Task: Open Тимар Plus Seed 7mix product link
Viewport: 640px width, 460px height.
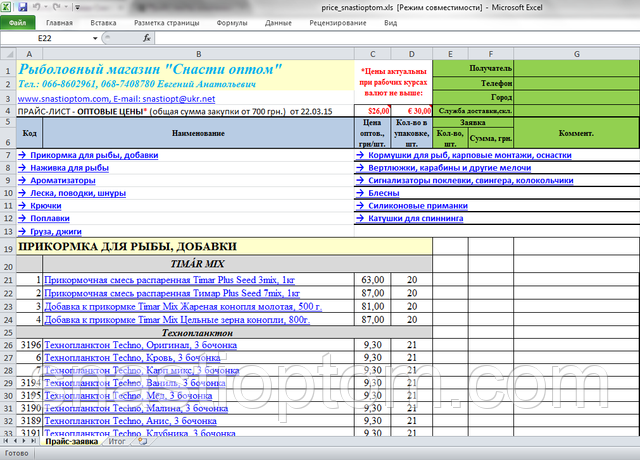Action: click(172, 293)
